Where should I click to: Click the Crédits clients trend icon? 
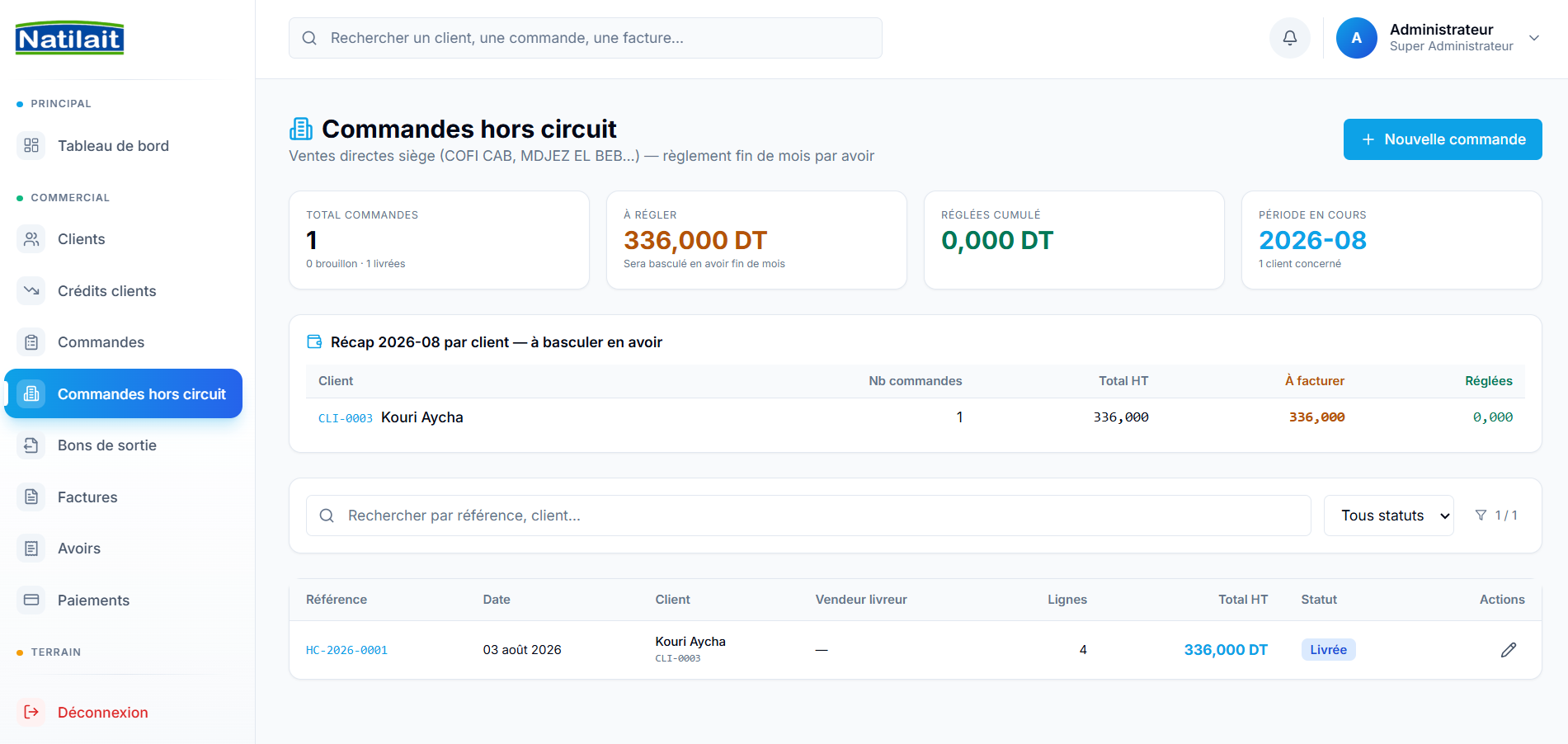click(x=31, y=291)
